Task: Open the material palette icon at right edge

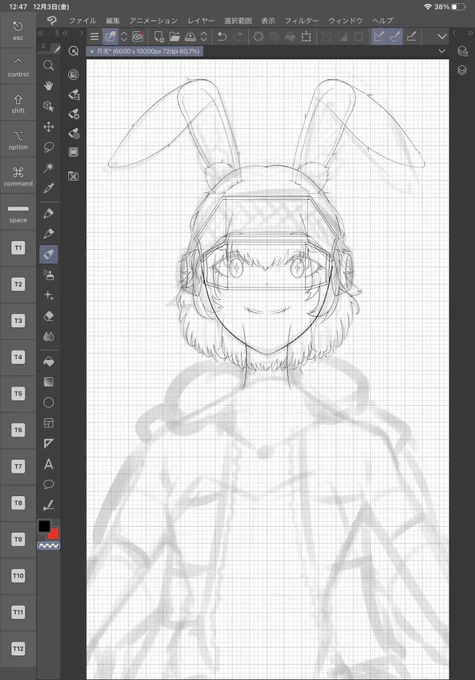Action: pos(462,51)
